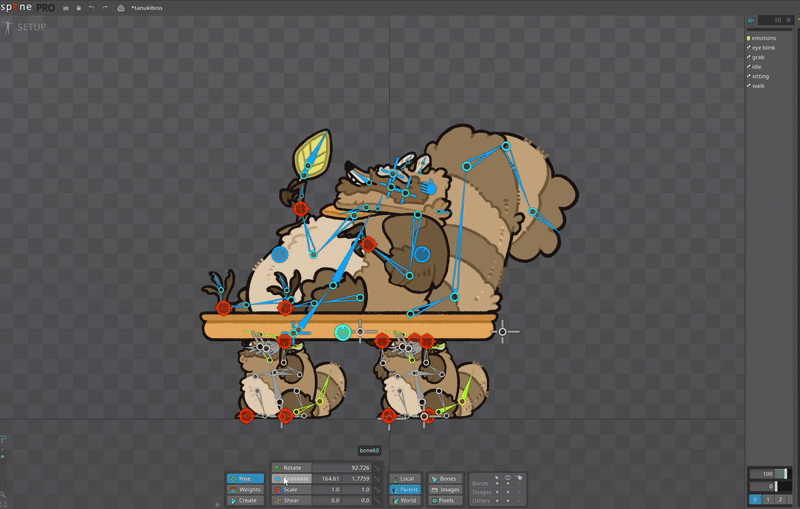
Task: Select the Create tool
Action: point(245,500)
